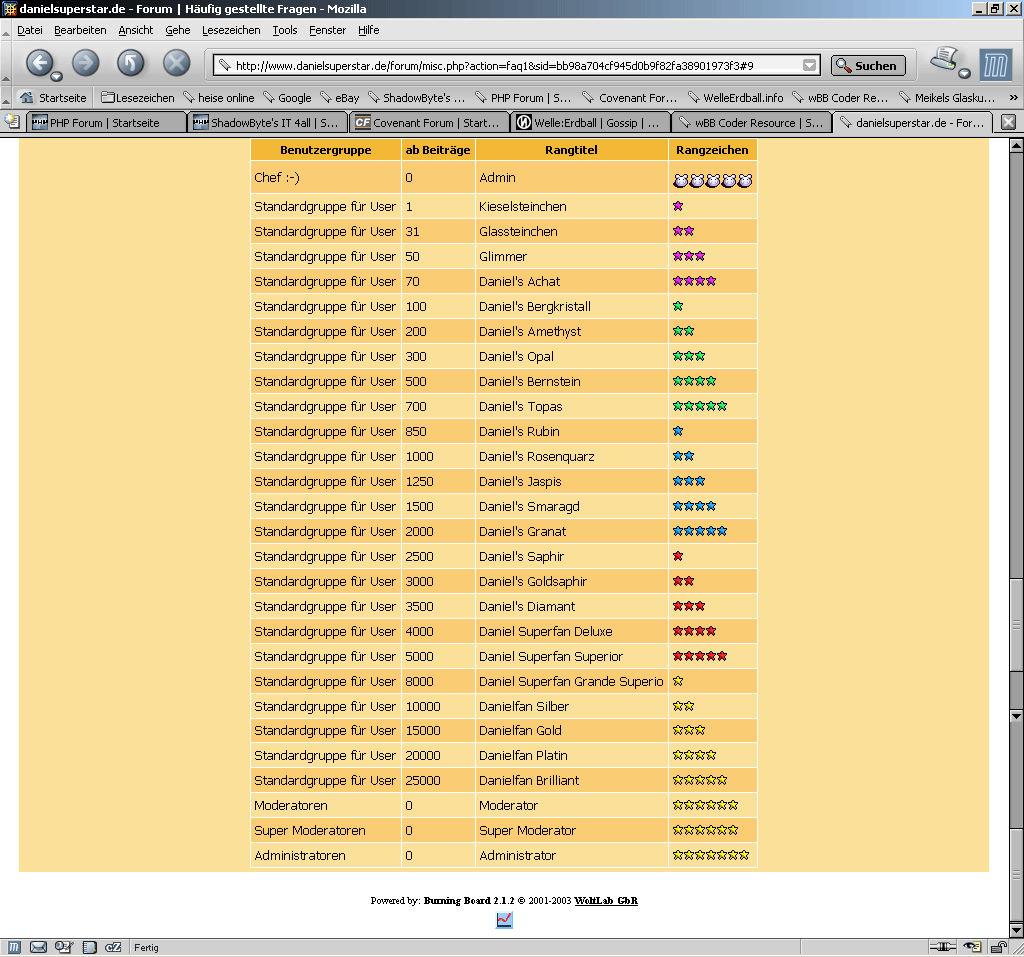Click the Forward navigation arrow
Viewport: 1024px width, 957px height.
click(86, 63)
